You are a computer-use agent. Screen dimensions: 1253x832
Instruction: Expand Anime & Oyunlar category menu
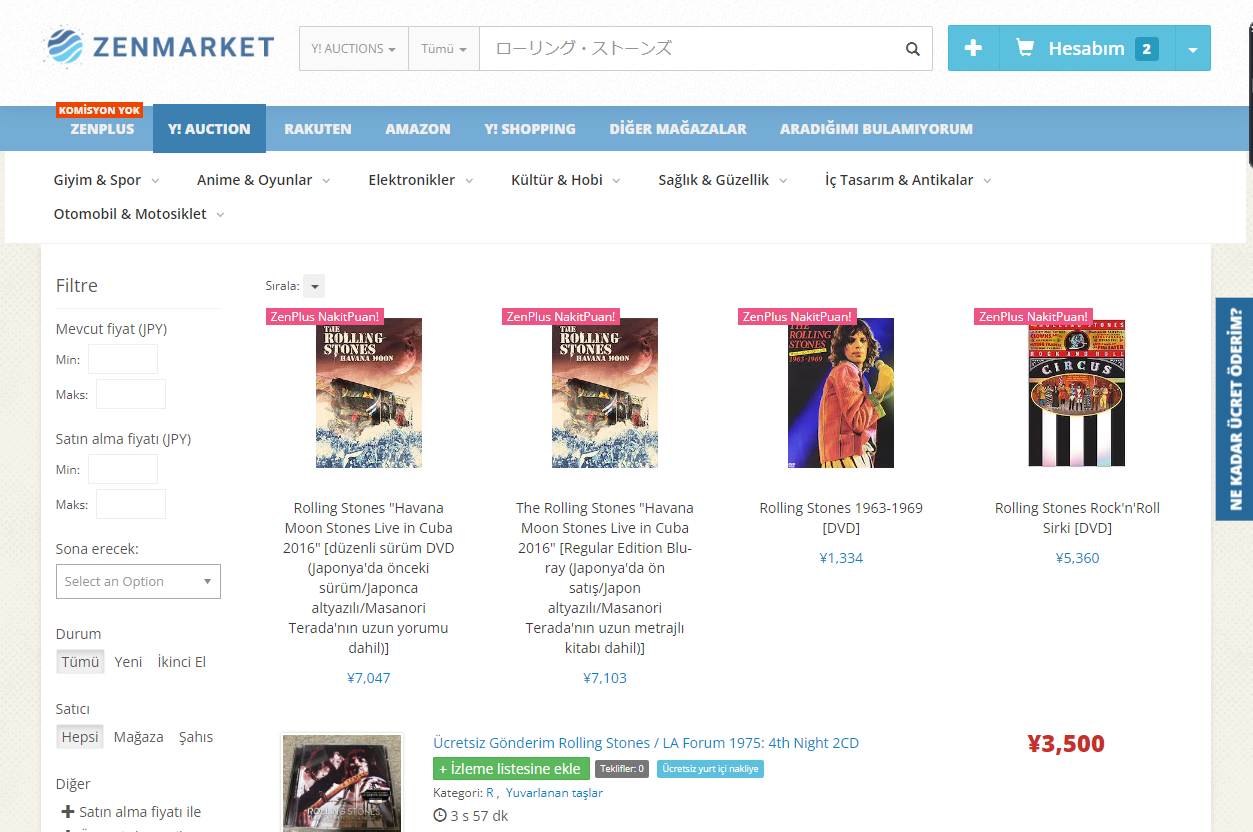click(263, 180)
